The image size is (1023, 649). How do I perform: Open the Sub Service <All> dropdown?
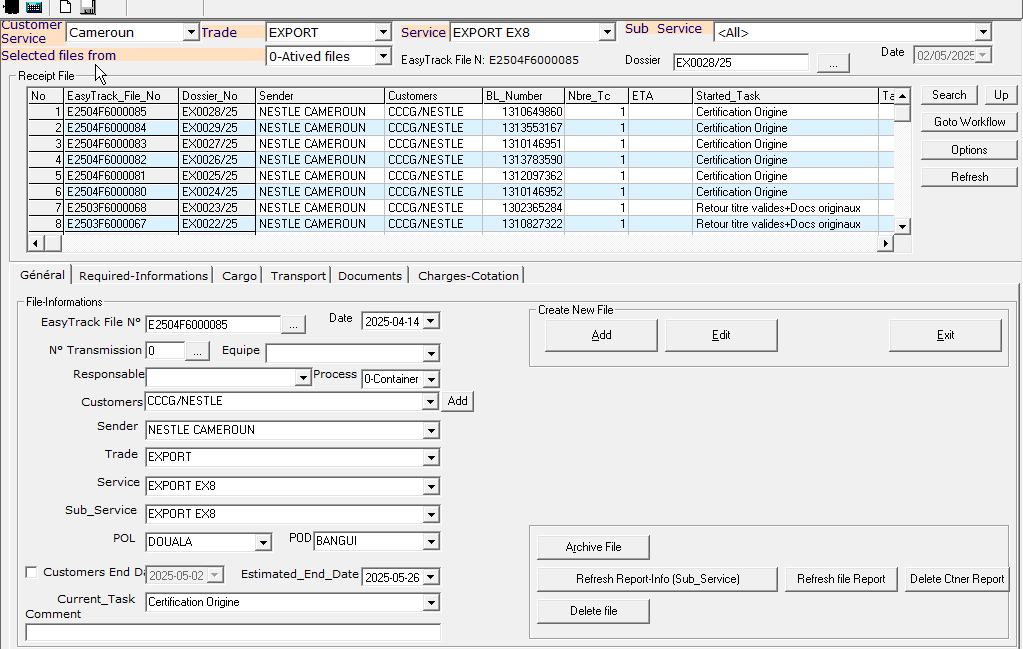coord(982,33)
